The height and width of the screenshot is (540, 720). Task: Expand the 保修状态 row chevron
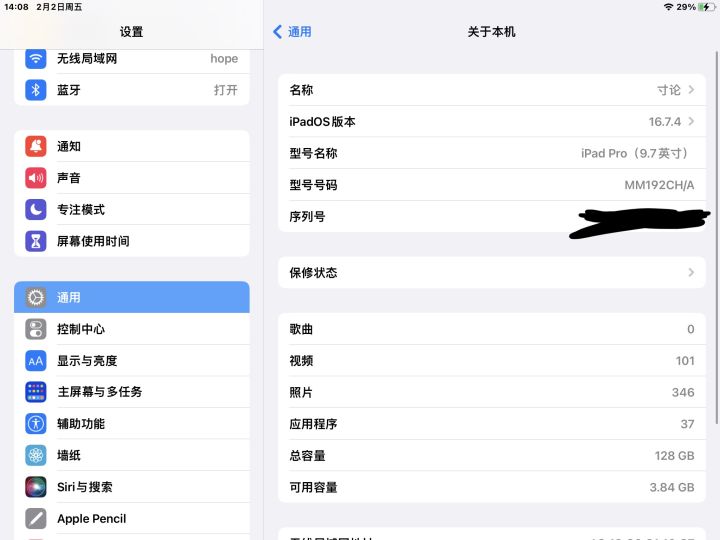691,273
